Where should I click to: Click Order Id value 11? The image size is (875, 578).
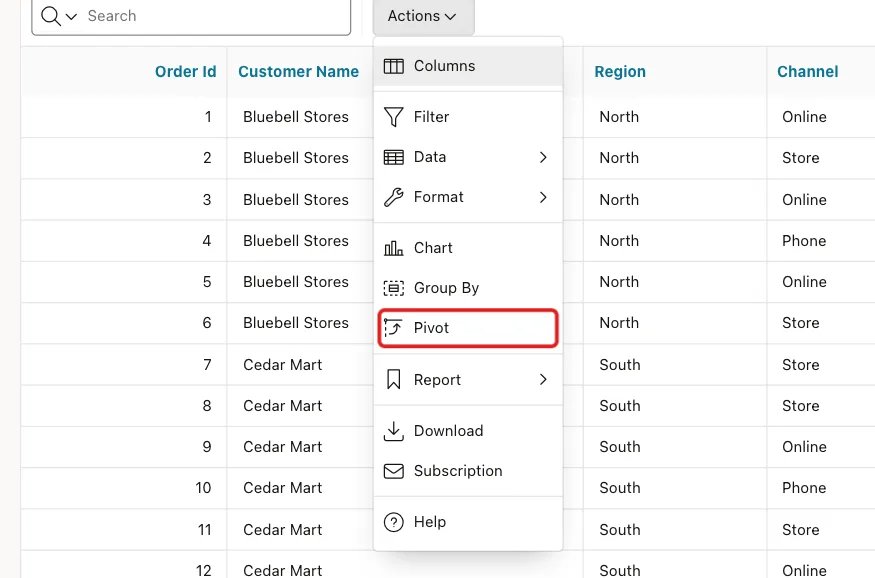(205, 529)
